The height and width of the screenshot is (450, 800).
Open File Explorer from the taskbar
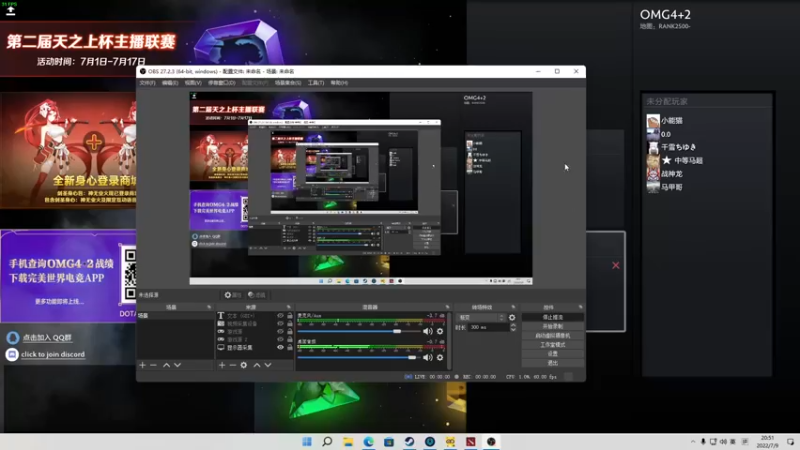click(348, 442)
